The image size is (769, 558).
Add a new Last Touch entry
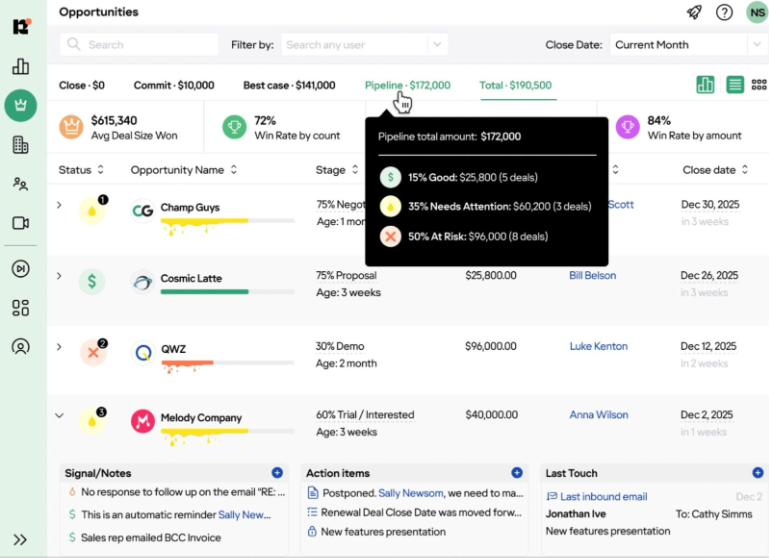tap(758, 473)
